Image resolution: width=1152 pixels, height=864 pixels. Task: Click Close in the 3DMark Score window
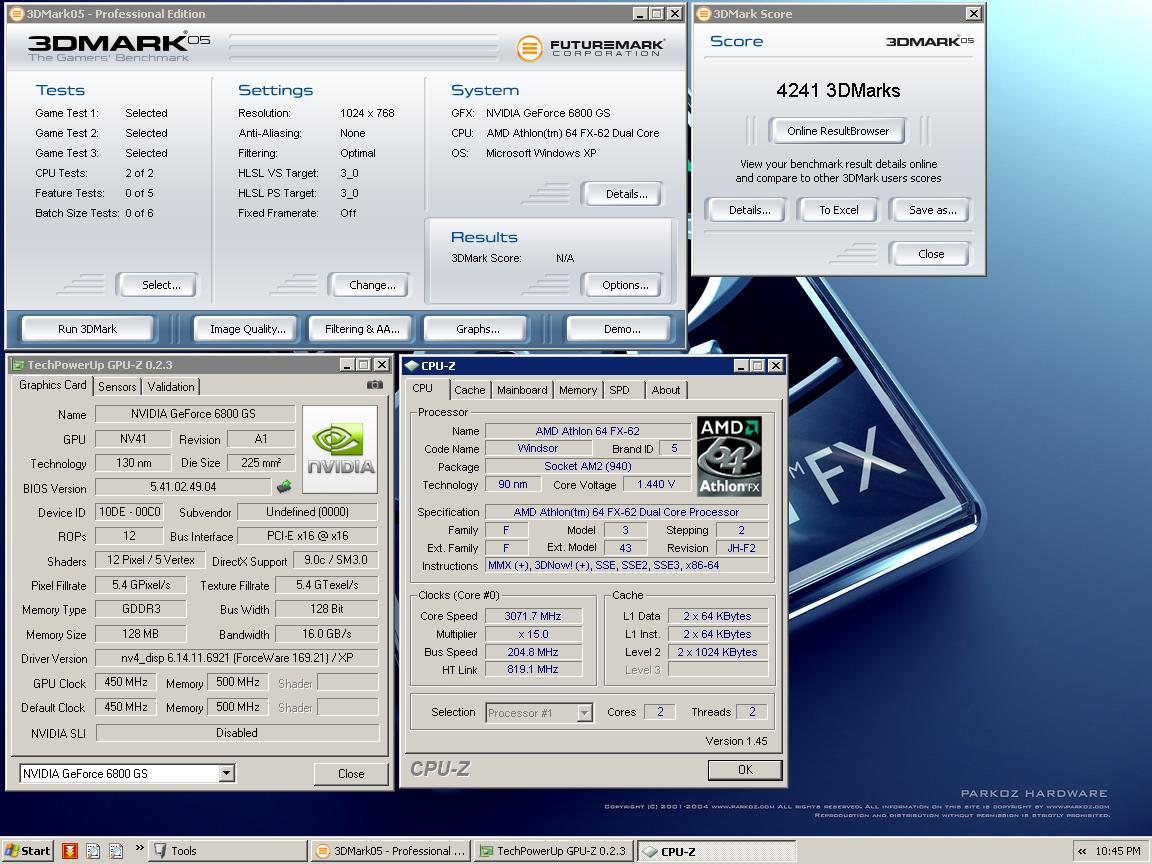pyautogui.click(x=931, y=254)
